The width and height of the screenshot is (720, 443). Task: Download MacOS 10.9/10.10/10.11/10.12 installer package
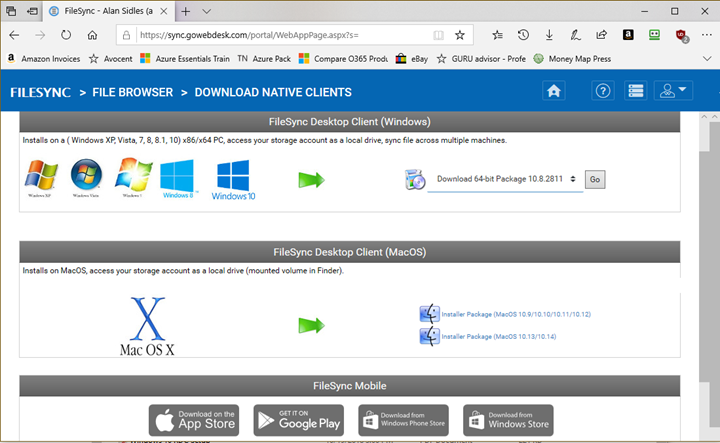[x=516, y=314]
